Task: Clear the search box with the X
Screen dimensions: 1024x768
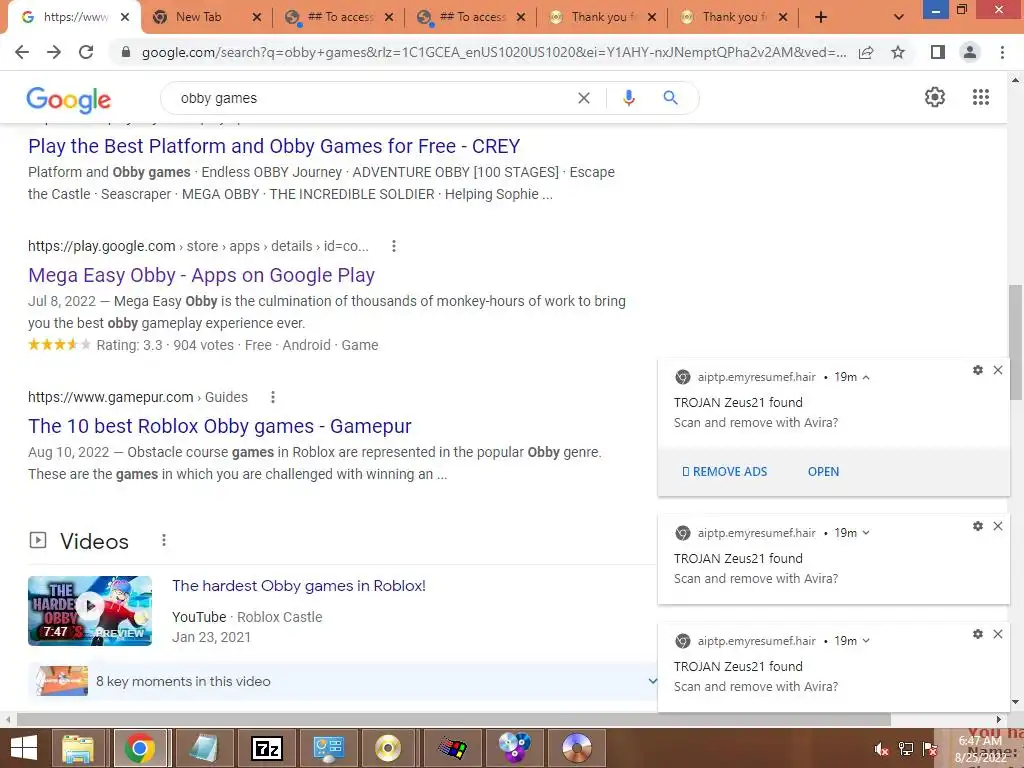Action: click(x=584, y=98)
